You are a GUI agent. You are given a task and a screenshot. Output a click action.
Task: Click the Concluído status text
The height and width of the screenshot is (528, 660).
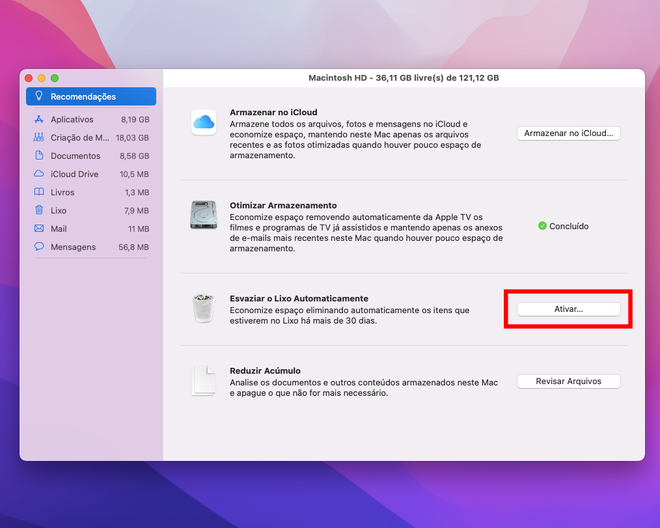[x=569, y=226]
